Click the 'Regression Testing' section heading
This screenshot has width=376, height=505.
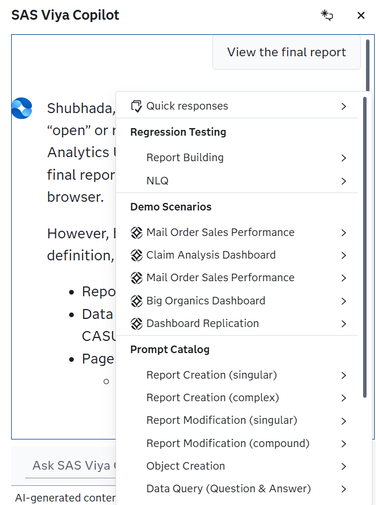178,132
